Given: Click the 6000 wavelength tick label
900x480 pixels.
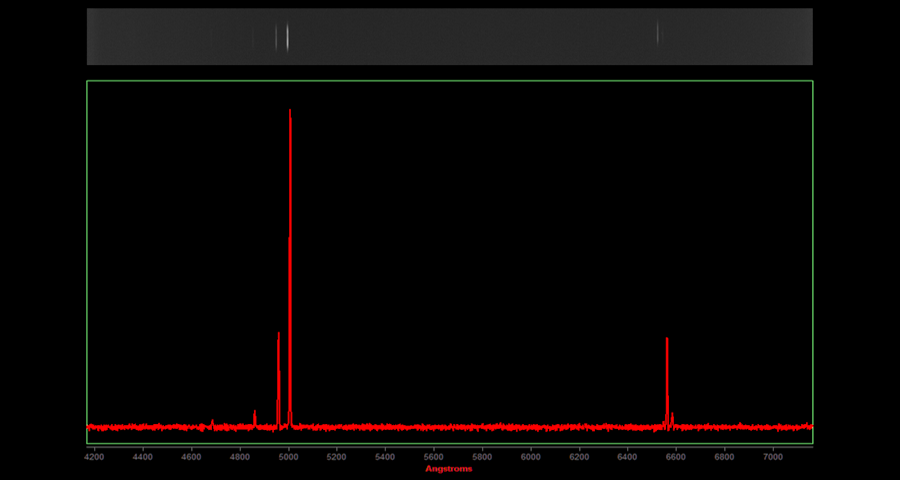Looking at the screenshot, I should pyautogui.click(x=530, y=456).
